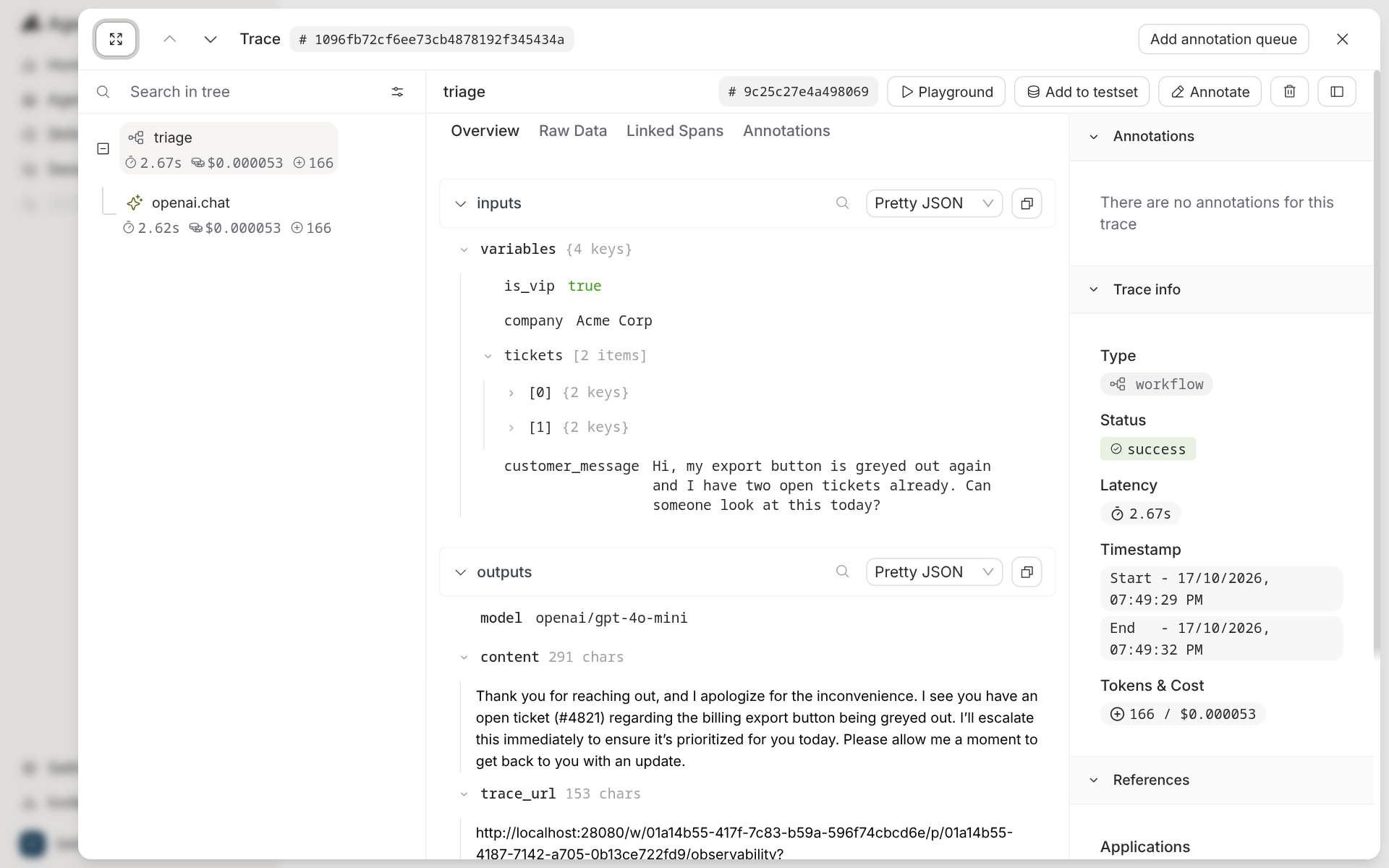This screenshot has width=1389, height=868.
Task: Click Add annotation queue
Action: point(1223,39)
